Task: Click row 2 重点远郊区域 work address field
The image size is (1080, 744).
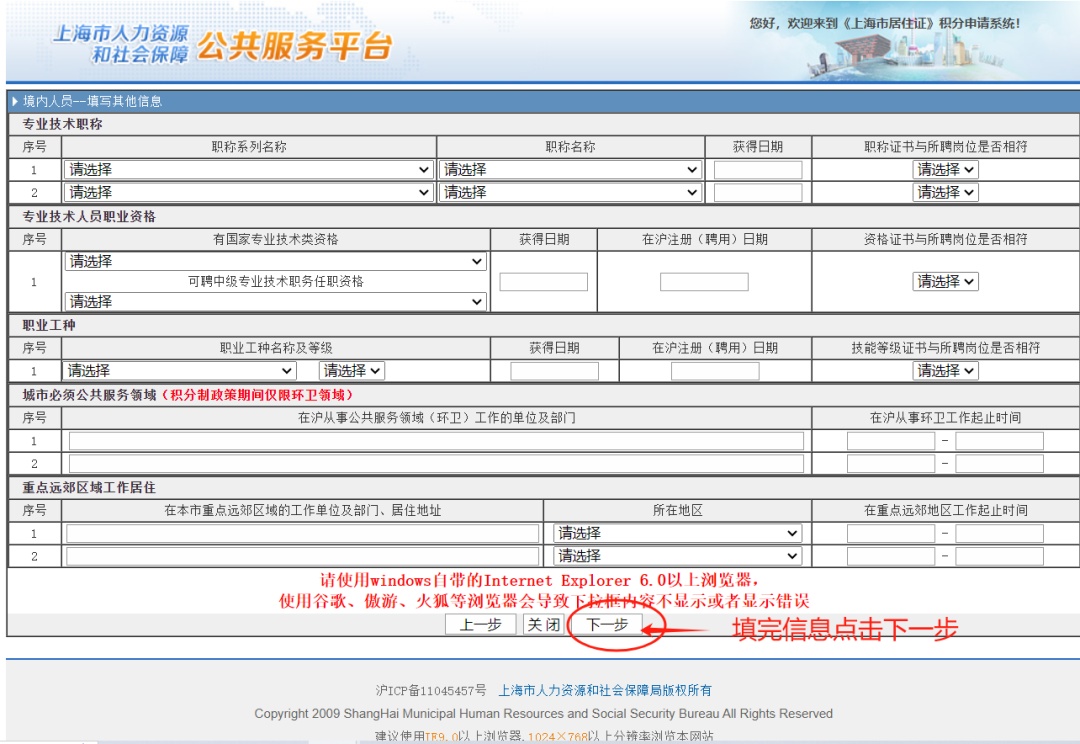Action: pos(303,556)
